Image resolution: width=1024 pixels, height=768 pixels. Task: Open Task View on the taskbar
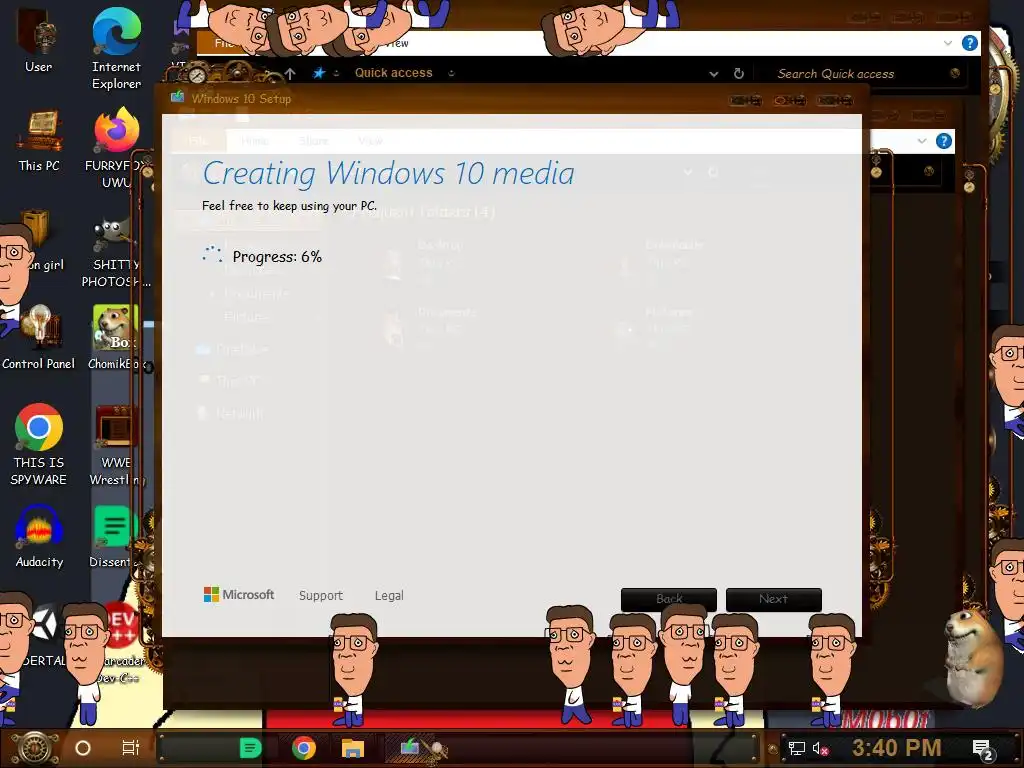pos(131,748)
